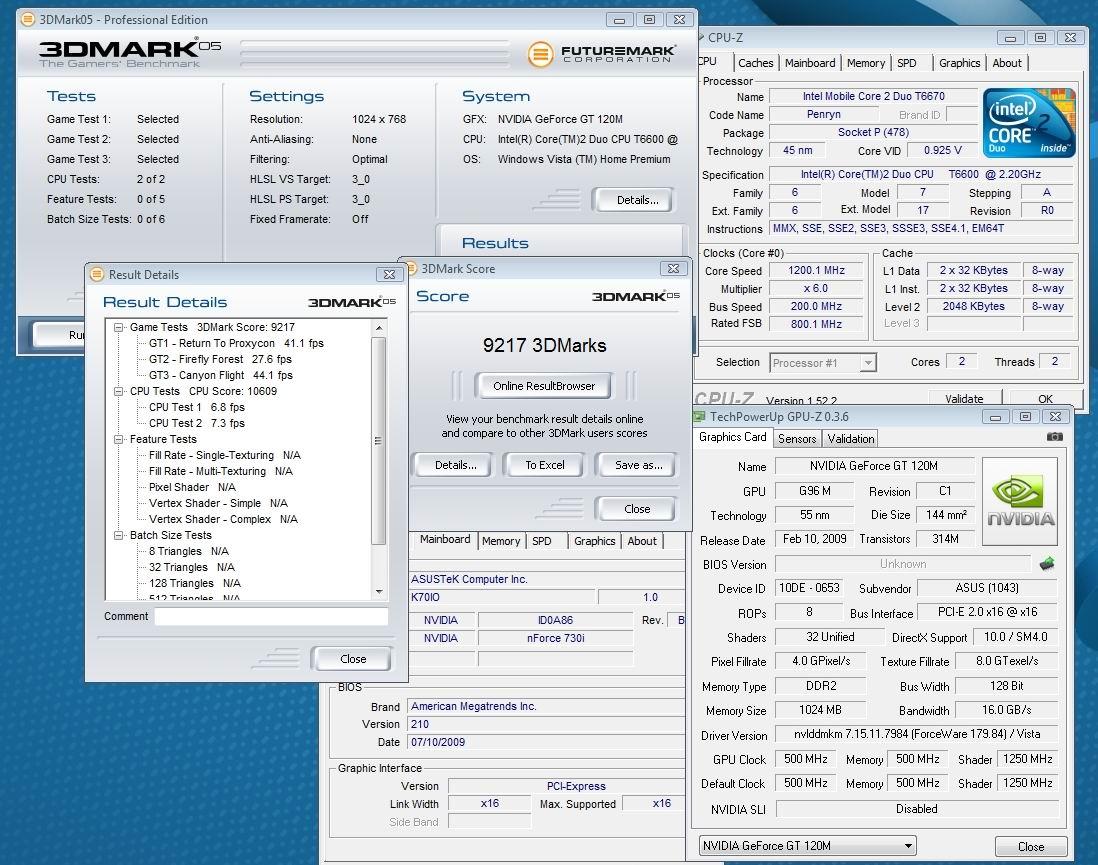Click the GPU-Z BIOS save chip icon
This screenshot has width=1098, height=865.
pos(1047,564)
